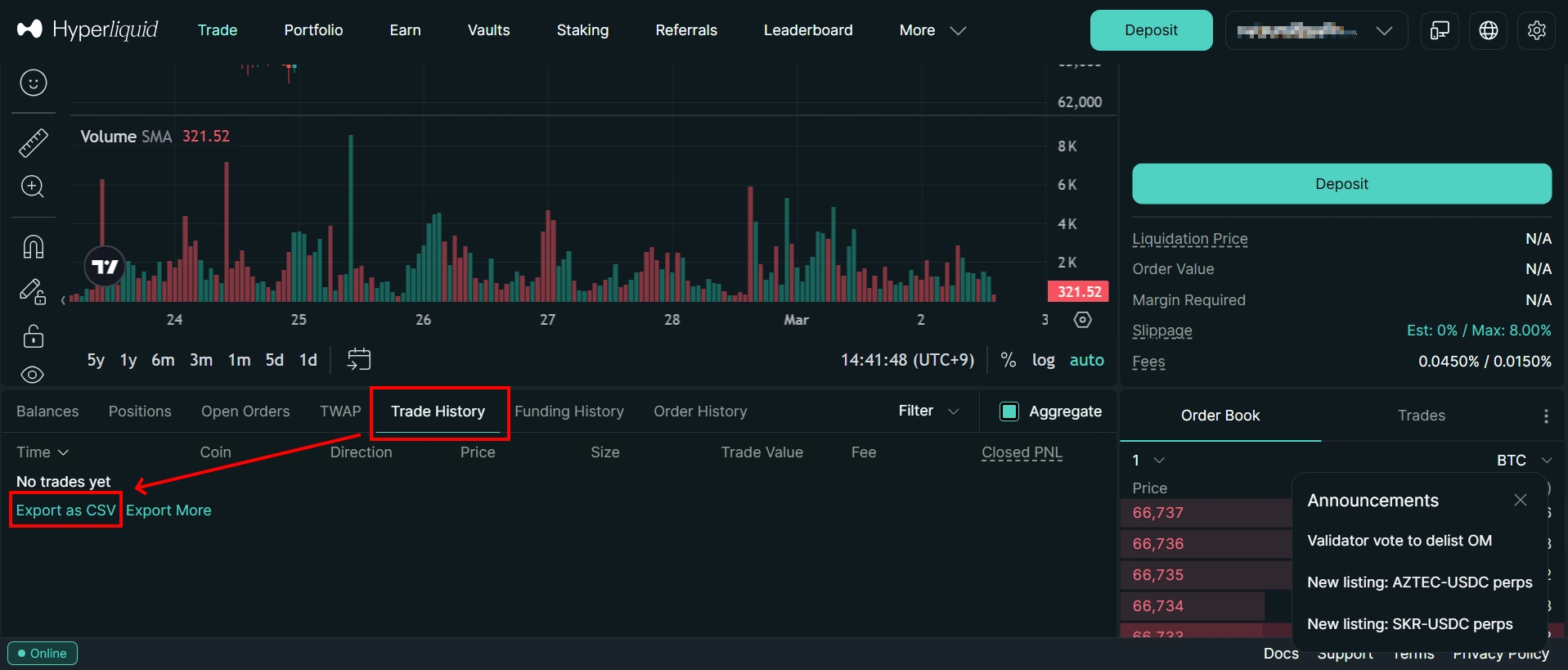The height and width of the screenshot is (670, 1568).
Task: Open chart axis settings gear icon
Action: pos(1082,320)
